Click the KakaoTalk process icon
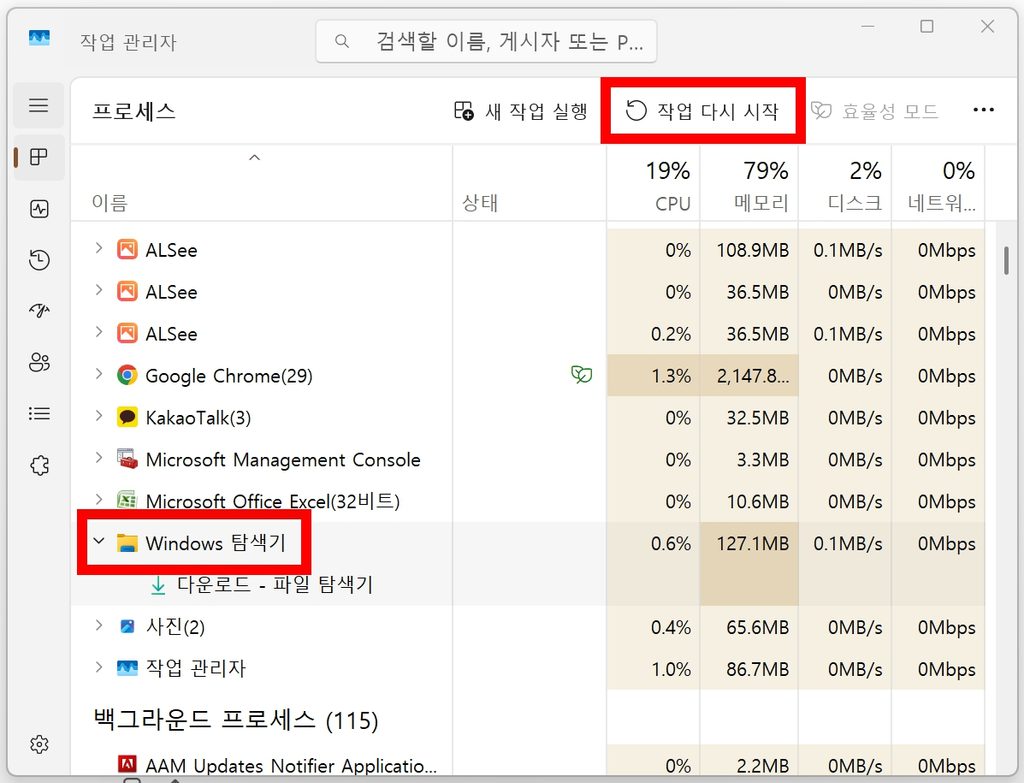The height and width of the screenshot is (783, 1024). point(127,417)
